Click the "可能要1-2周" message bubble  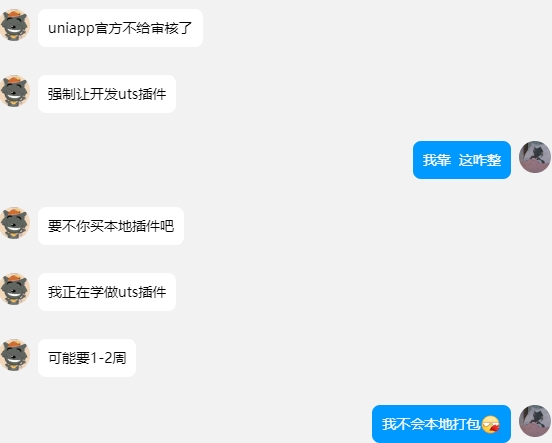pyautogui.click(x=87, y=358)
